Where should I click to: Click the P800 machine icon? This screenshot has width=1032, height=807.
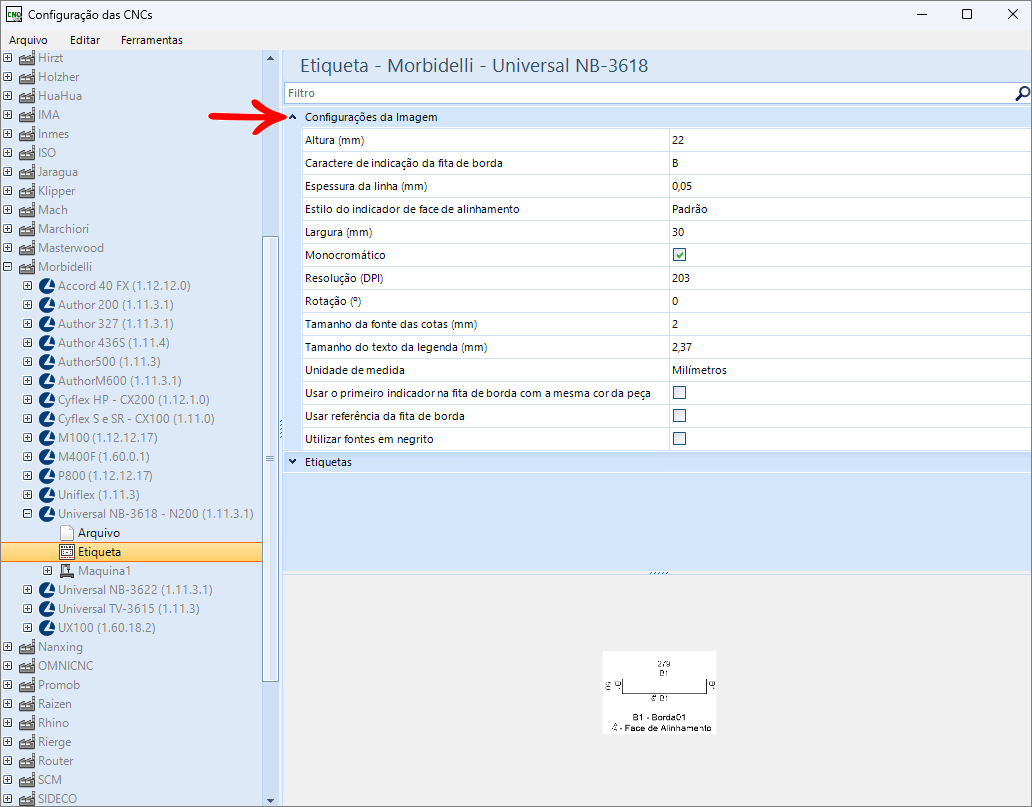(47, 476)
